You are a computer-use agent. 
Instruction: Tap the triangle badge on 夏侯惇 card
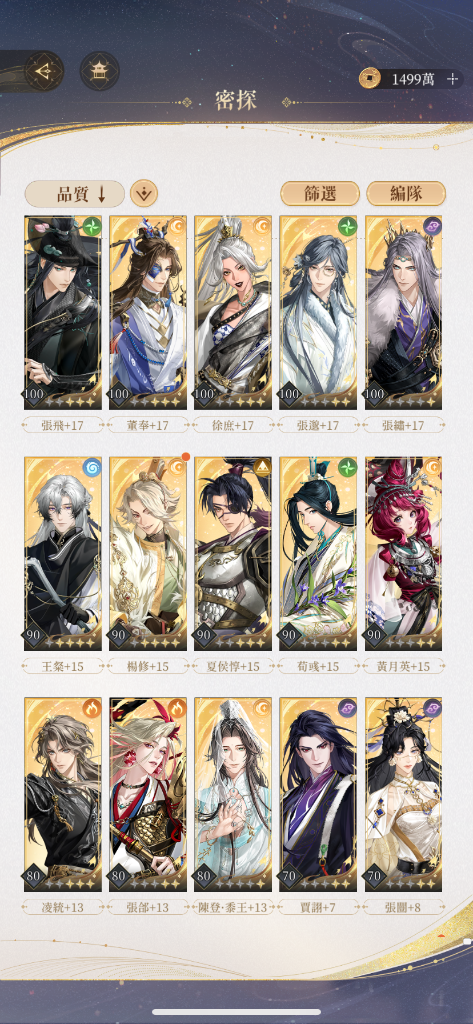pos(262,467)
